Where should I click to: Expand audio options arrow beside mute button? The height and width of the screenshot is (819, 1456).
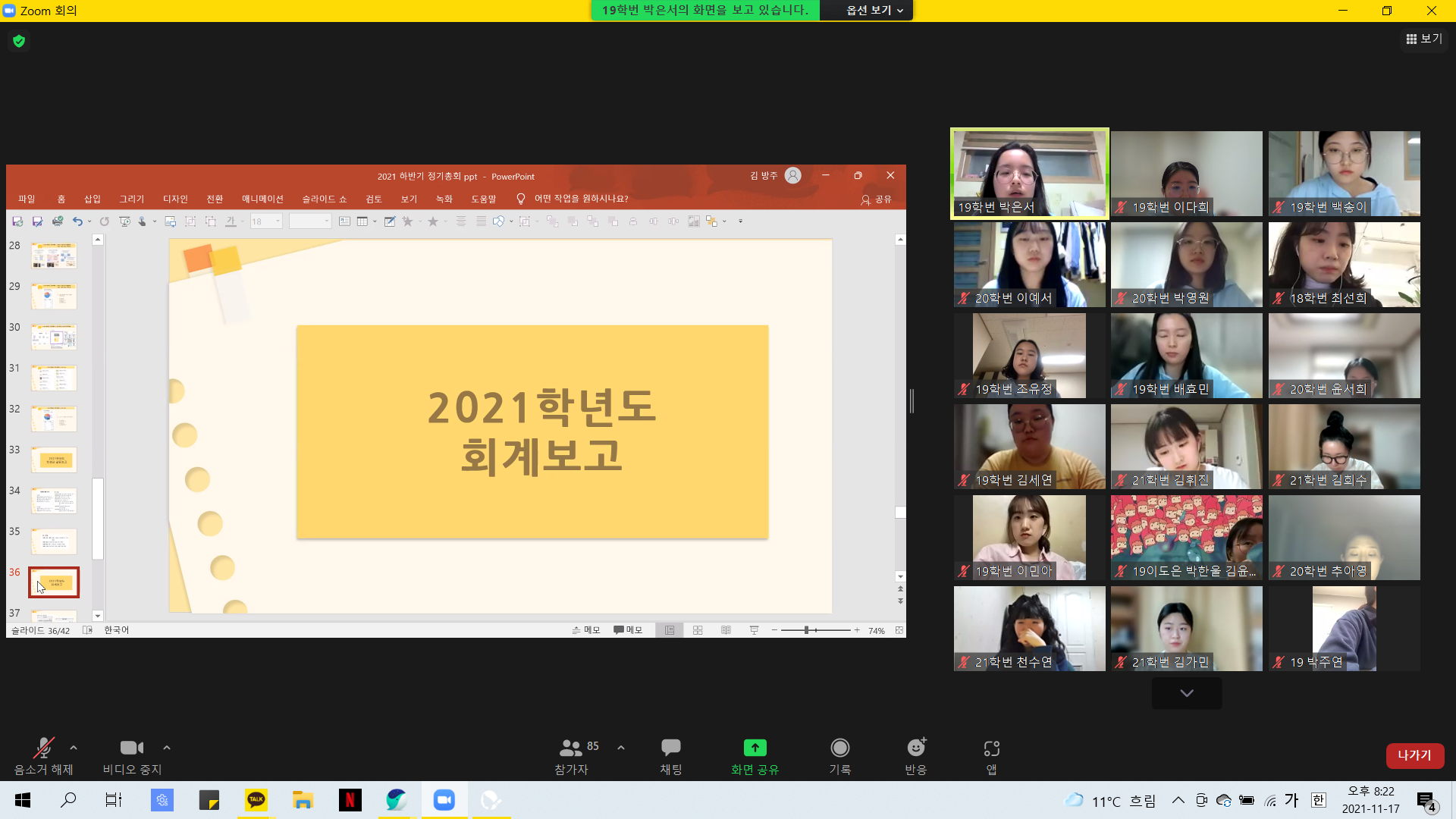(74, 748)
